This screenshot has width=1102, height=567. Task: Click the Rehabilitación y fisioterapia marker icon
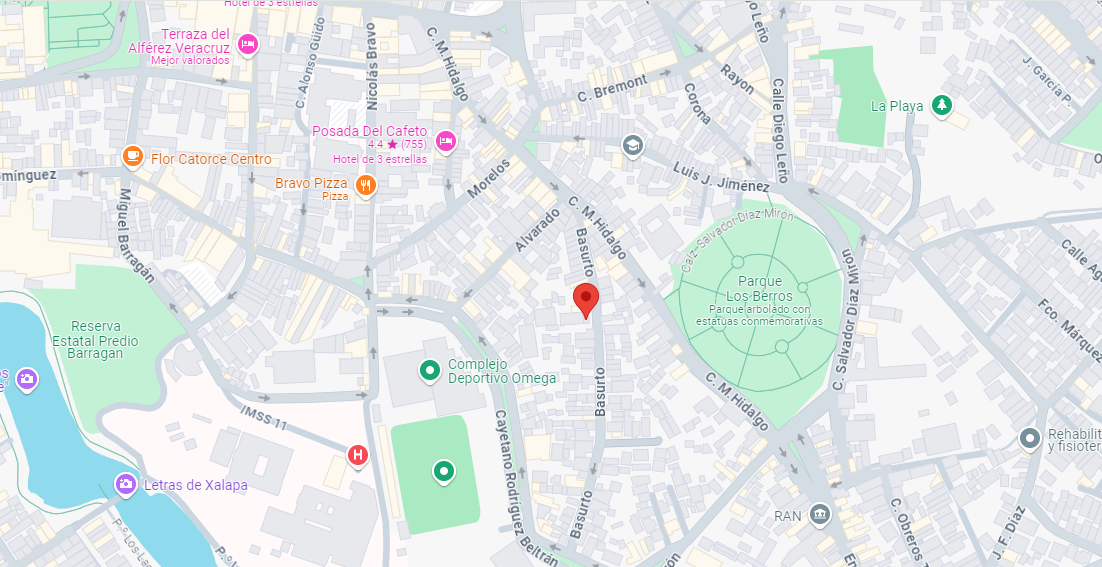point(1030,439)
